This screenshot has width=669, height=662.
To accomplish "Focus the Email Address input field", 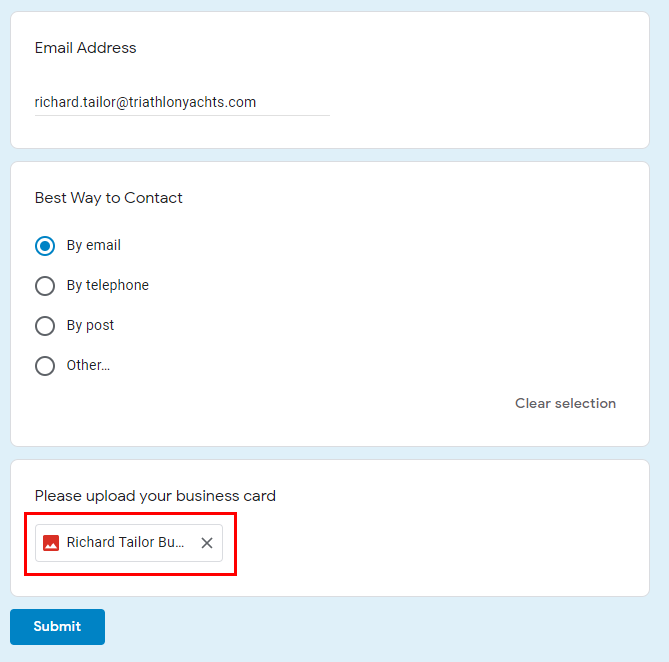I will click(x=182, y=102).
